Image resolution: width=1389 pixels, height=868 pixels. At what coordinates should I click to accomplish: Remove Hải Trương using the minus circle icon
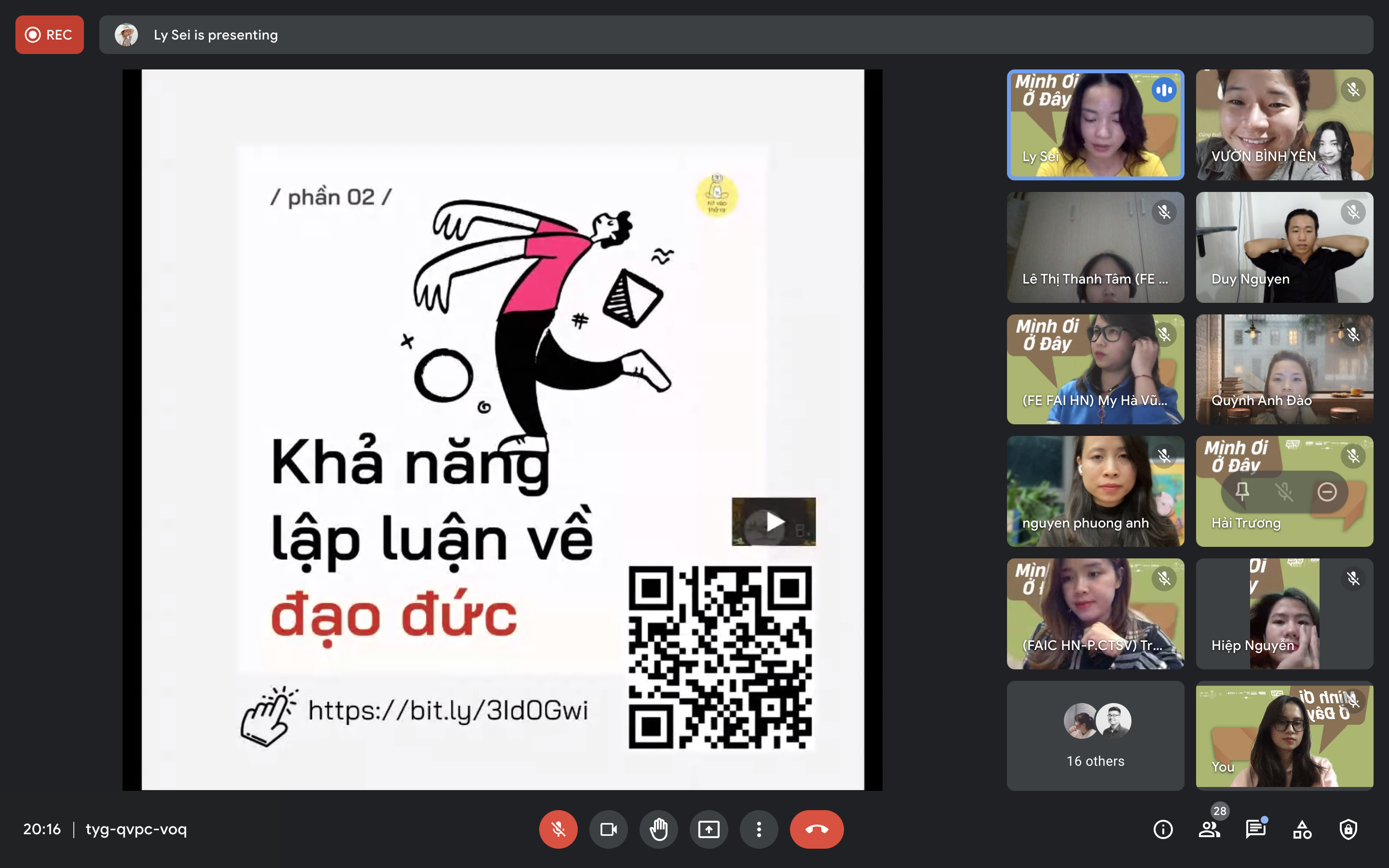(1327, 491)
